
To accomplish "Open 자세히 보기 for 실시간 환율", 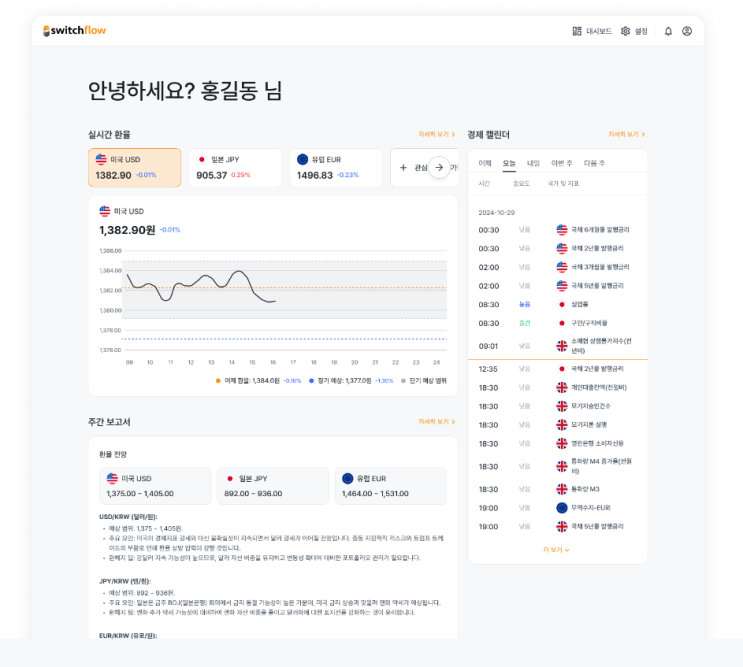I will (436, 135).
